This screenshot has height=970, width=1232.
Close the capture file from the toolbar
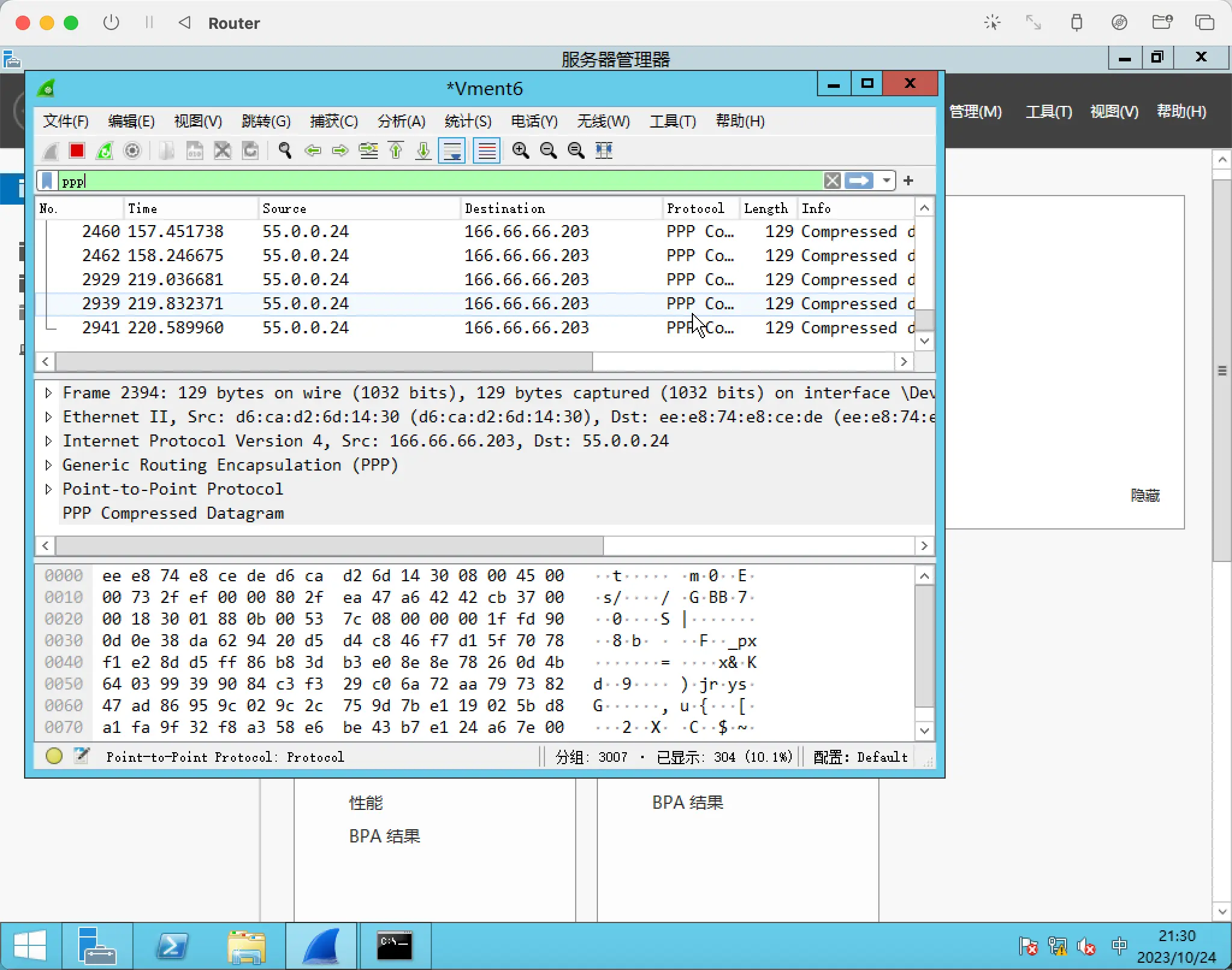[x=223, y=150]
